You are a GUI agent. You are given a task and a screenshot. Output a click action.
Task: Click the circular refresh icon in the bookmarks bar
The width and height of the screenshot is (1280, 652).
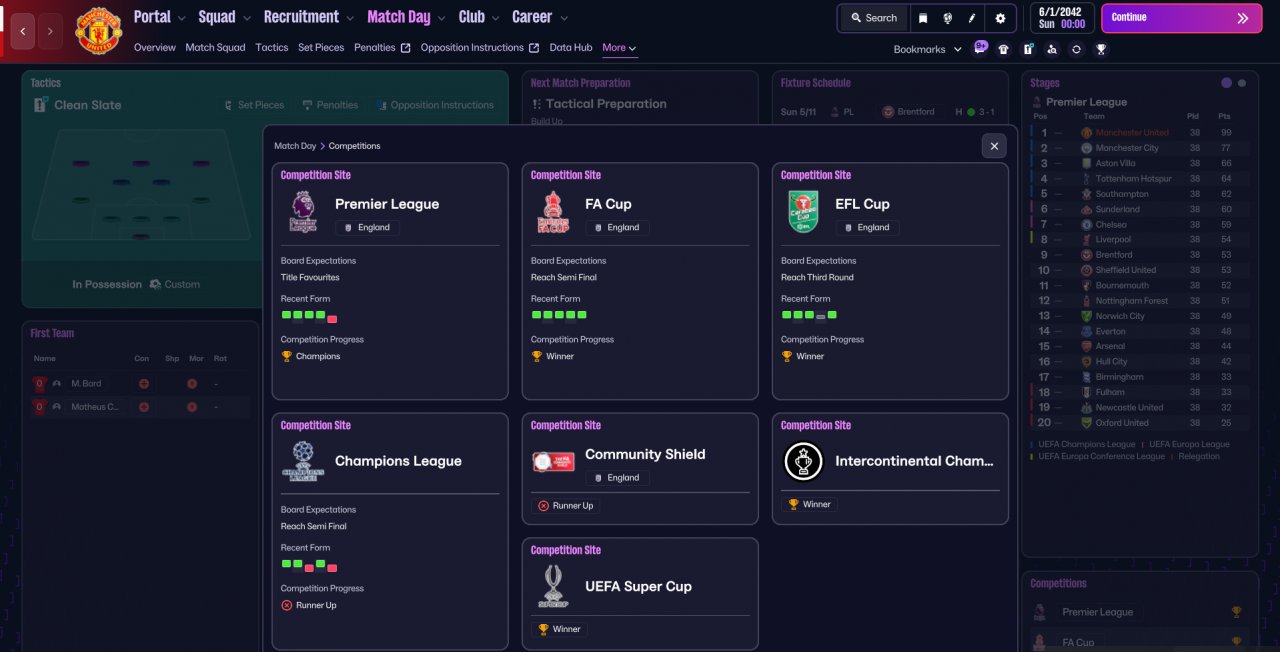point(1076,49)
